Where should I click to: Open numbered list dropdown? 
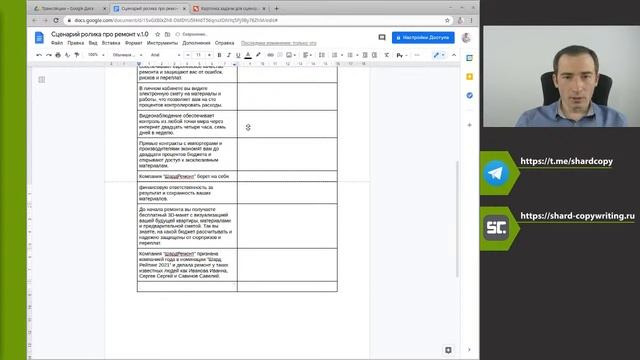tap(337, 55)
